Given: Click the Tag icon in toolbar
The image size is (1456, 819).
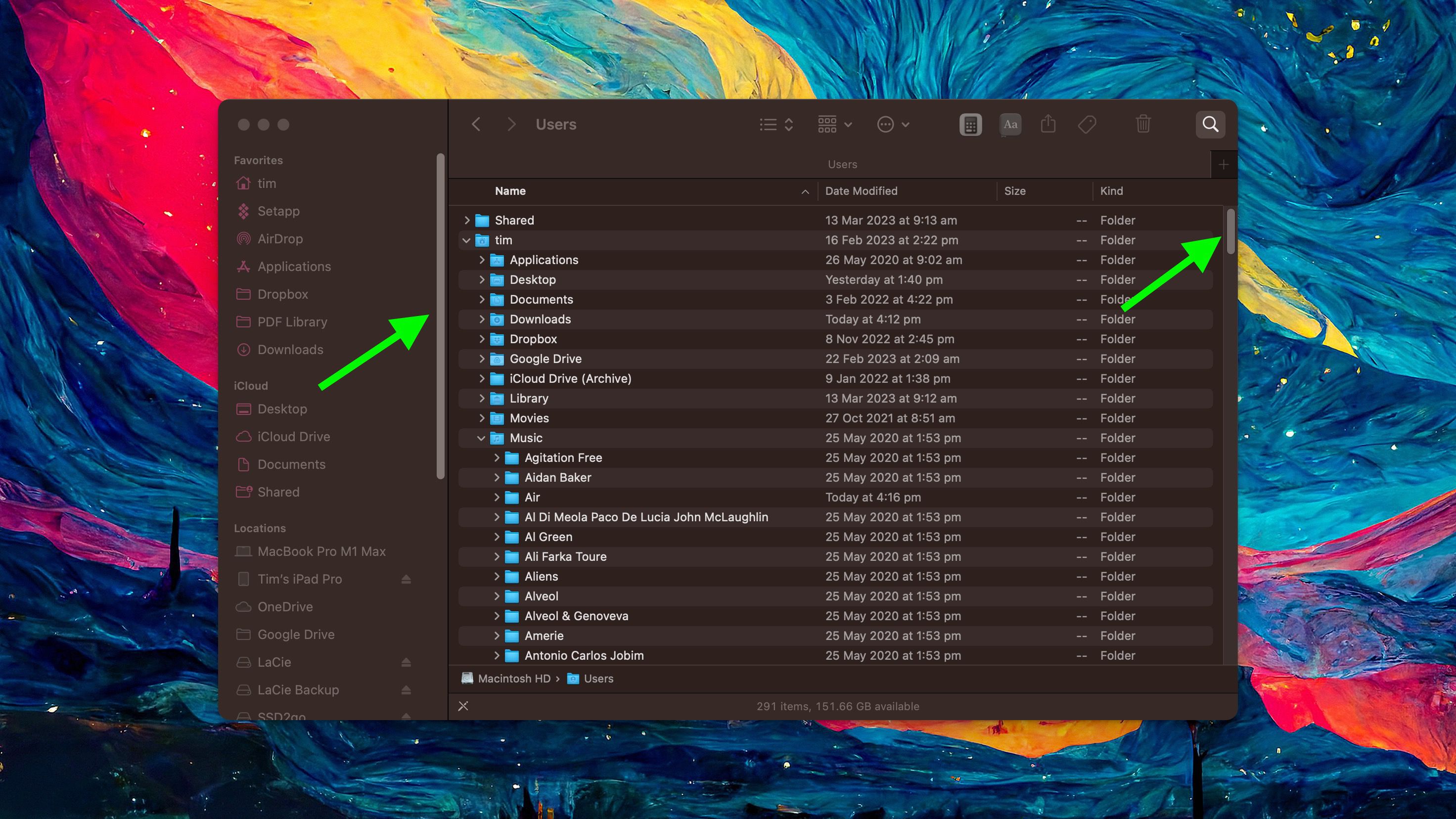Looking at the screenshot, I should coord(1087,124).
